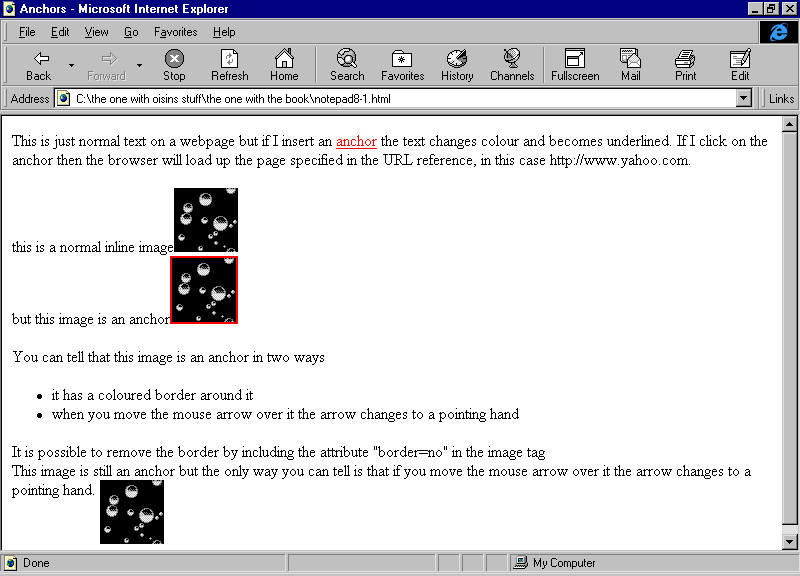Click the vertical scrollbar thumb
Viewport: 800px width, 576px height.
pyautogui.click(x=789, y=328)
